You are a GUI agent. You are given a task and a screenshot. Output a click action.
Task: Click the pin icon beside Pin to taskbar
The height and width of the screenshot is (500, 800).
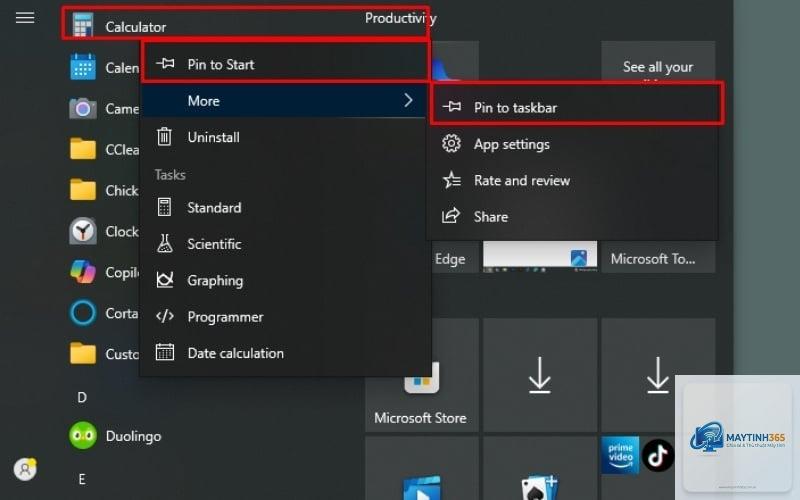452,106
